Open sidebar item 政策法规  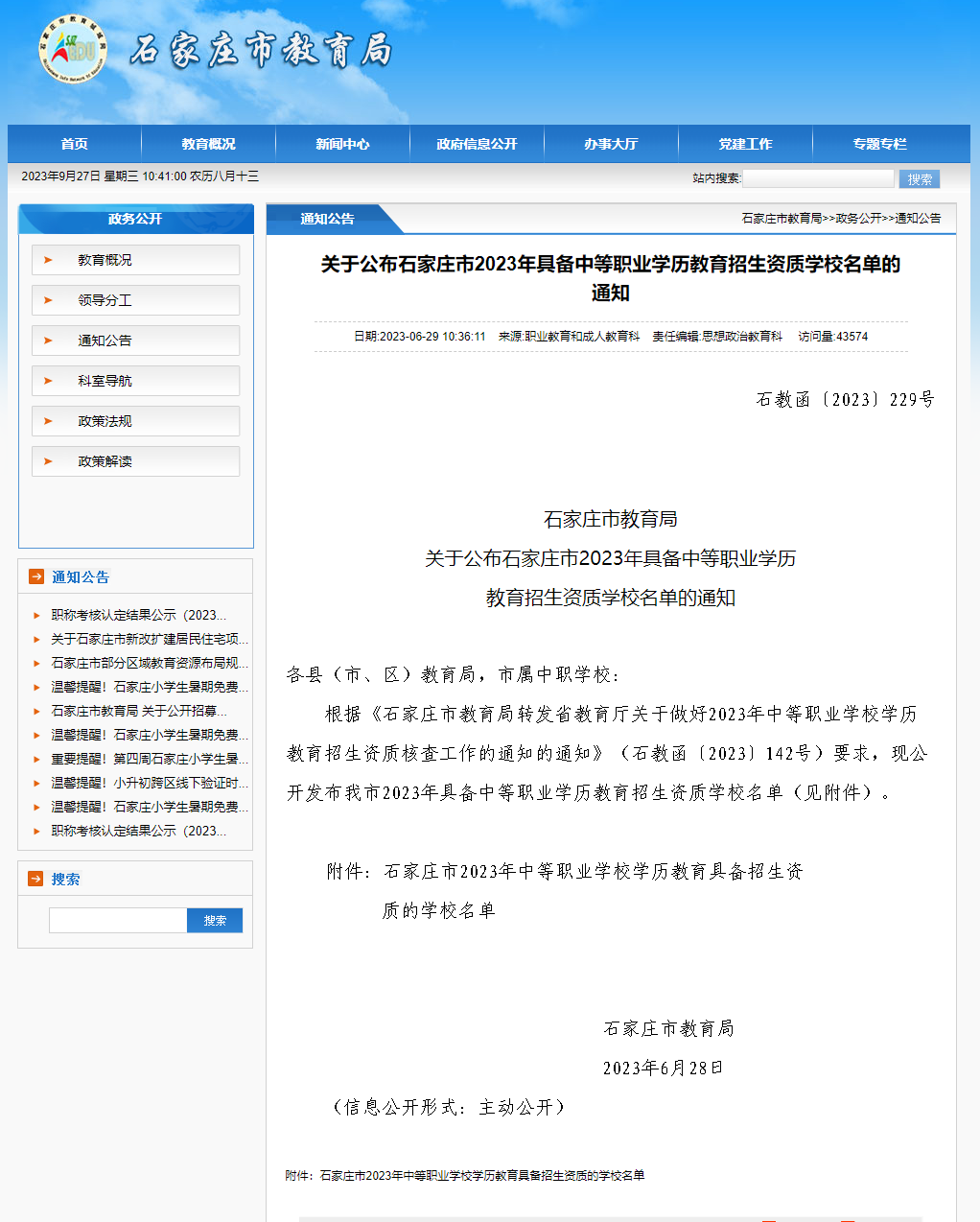click(136, 421)
